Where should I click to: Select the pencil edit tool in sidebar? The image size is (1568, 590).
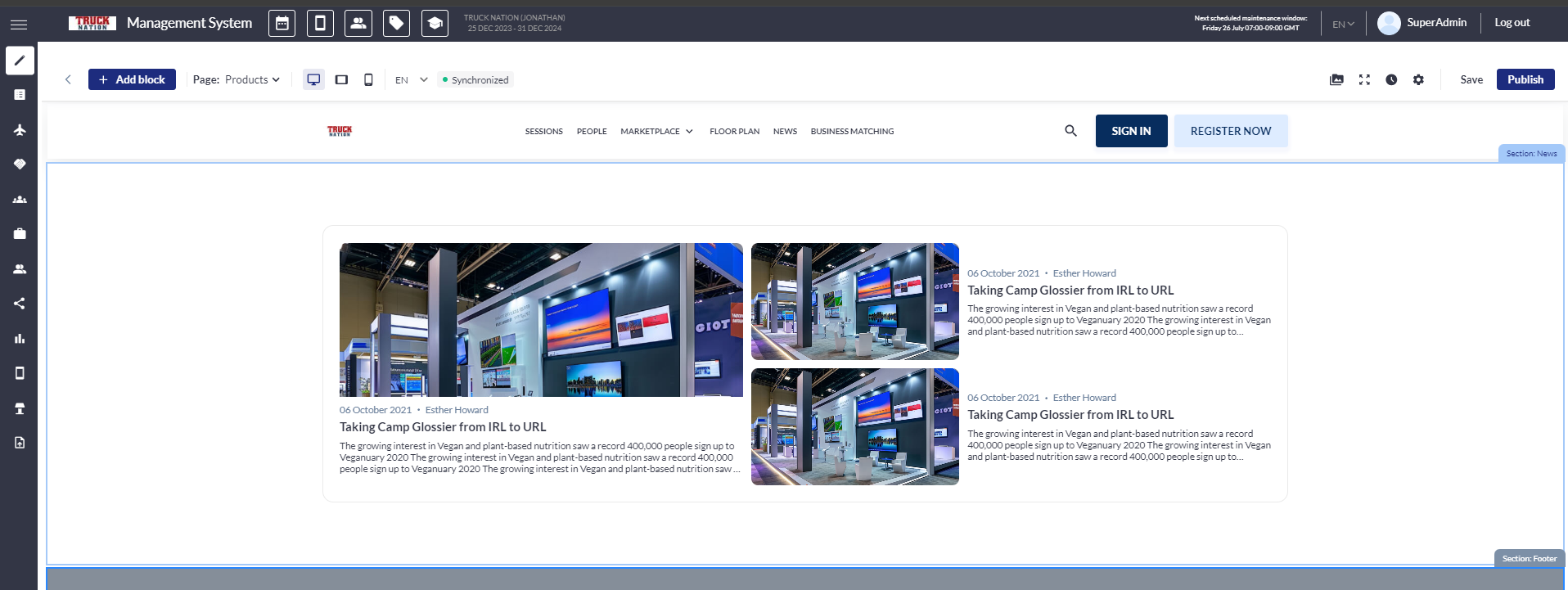pyautogui.click(x=20, y=61)
